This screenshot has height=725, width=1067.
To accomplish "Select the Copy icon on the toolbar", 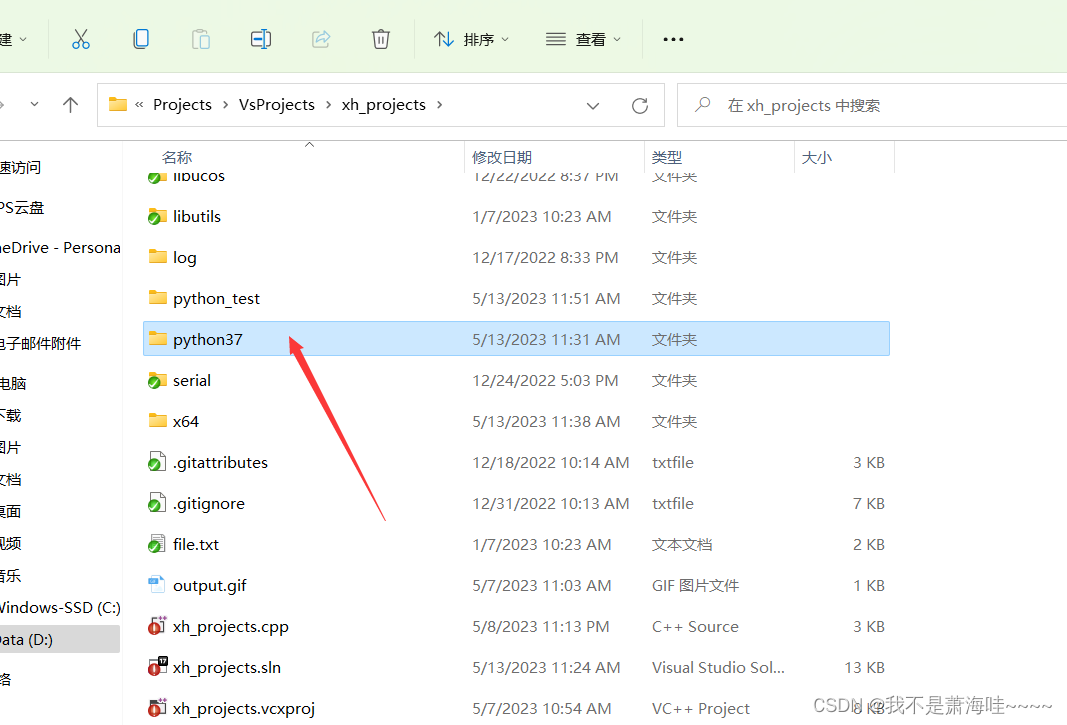I will pyautogui.click(x=141, y=39).
